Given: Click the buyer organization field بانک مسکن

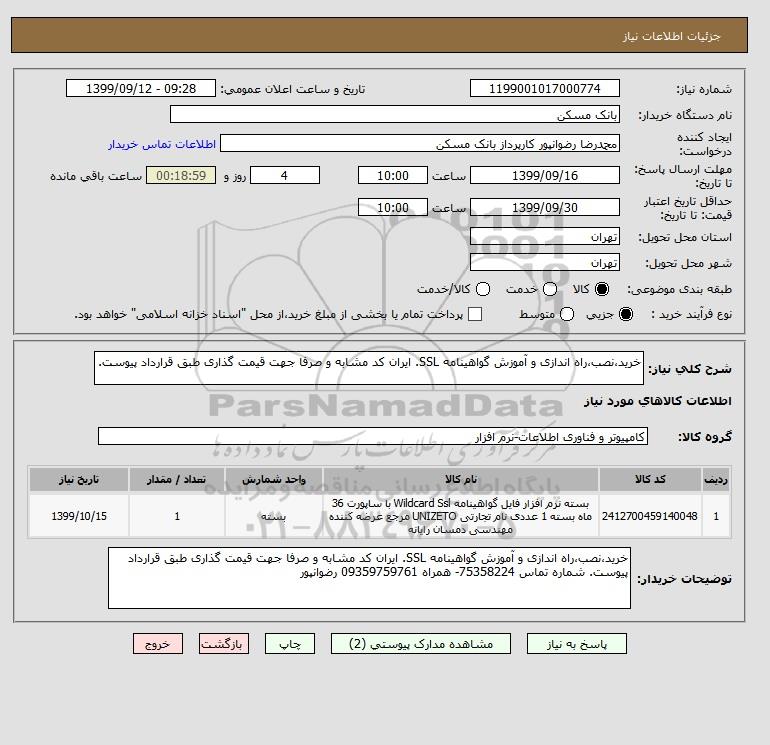Looking at the screenshot, I should (x=395, y=114).
